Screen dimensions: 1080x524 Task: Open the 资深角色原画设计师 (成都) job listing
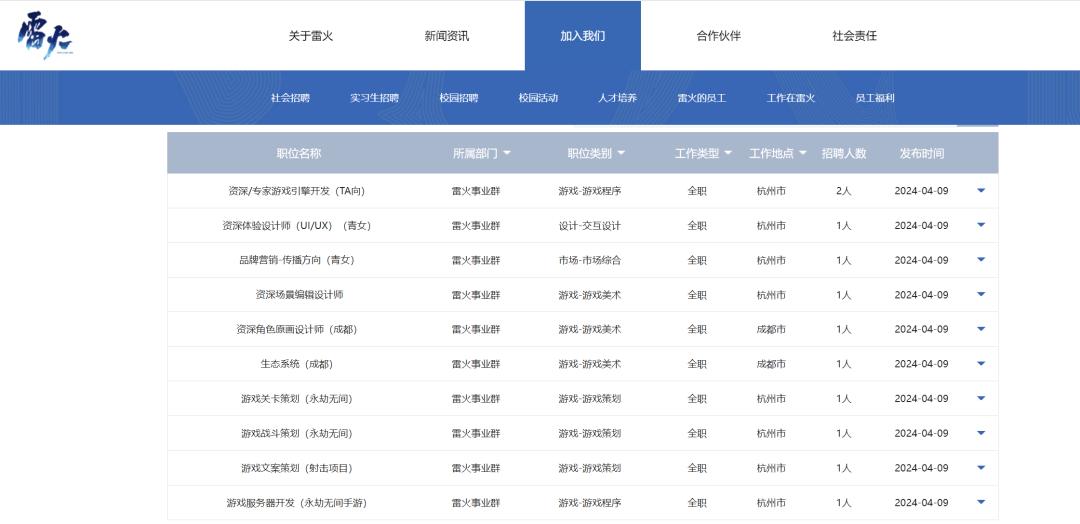(297, 329)
